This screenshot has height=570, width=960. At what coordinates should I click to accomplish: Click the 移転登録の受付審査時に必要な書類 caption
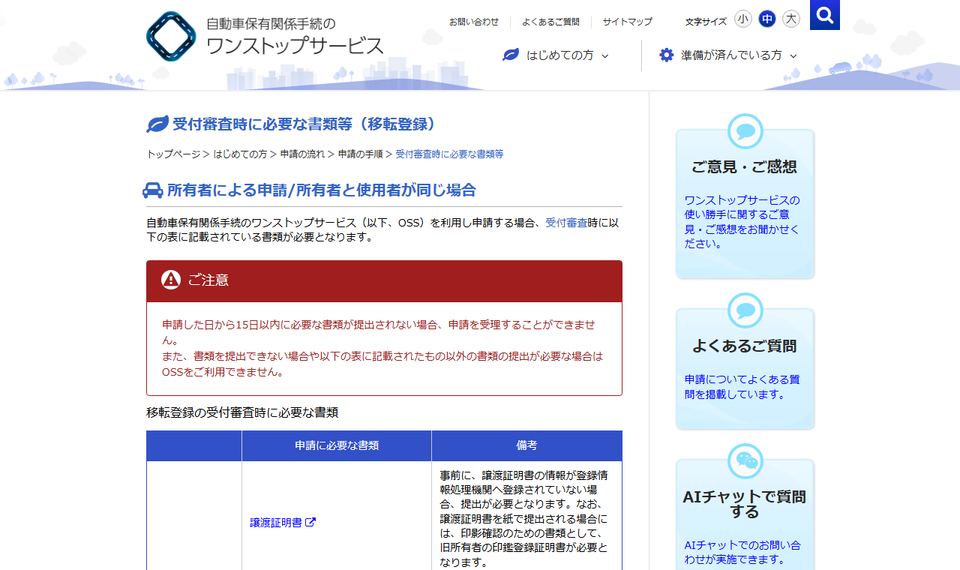(x=242, y=413)
